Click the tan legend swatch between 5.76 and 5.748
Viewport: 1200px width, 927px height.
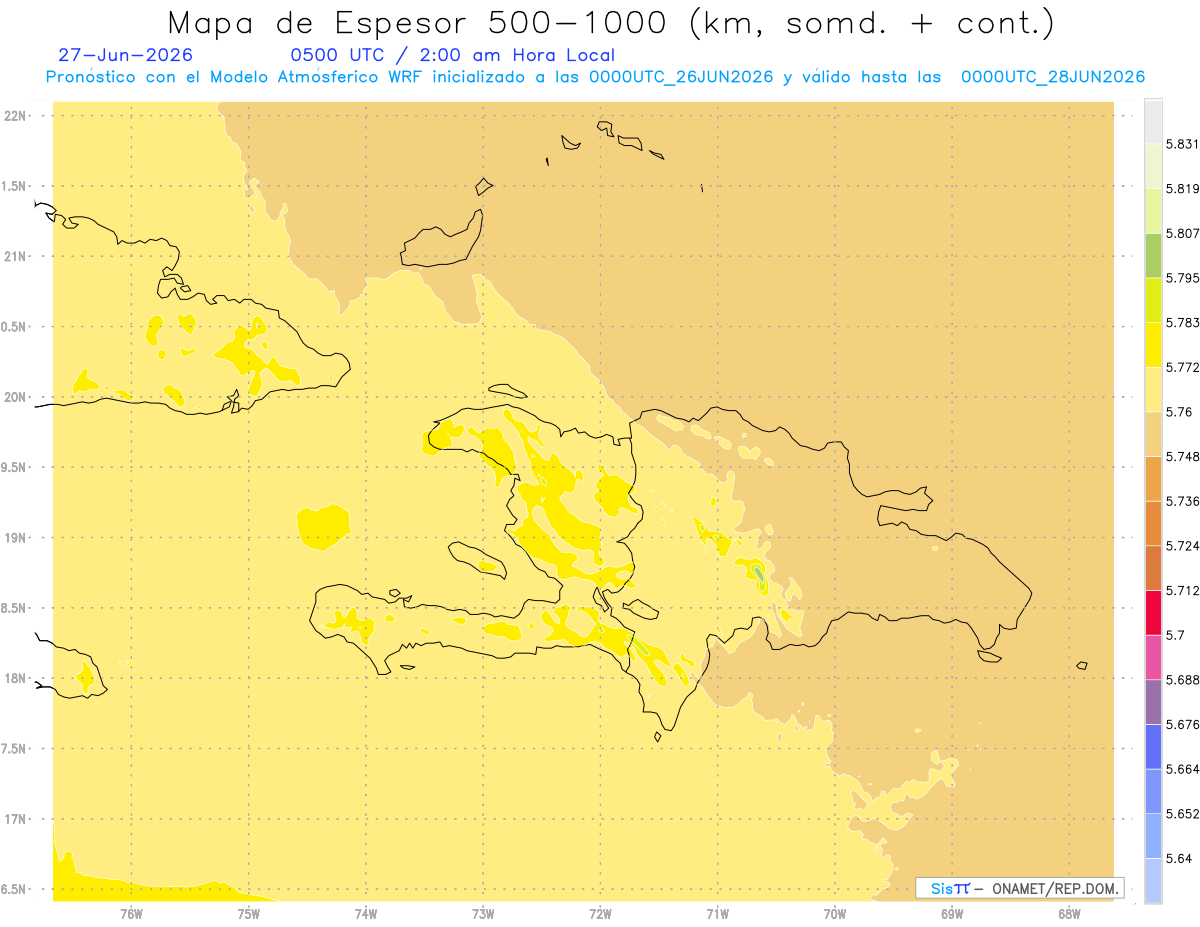point(1153,434)
